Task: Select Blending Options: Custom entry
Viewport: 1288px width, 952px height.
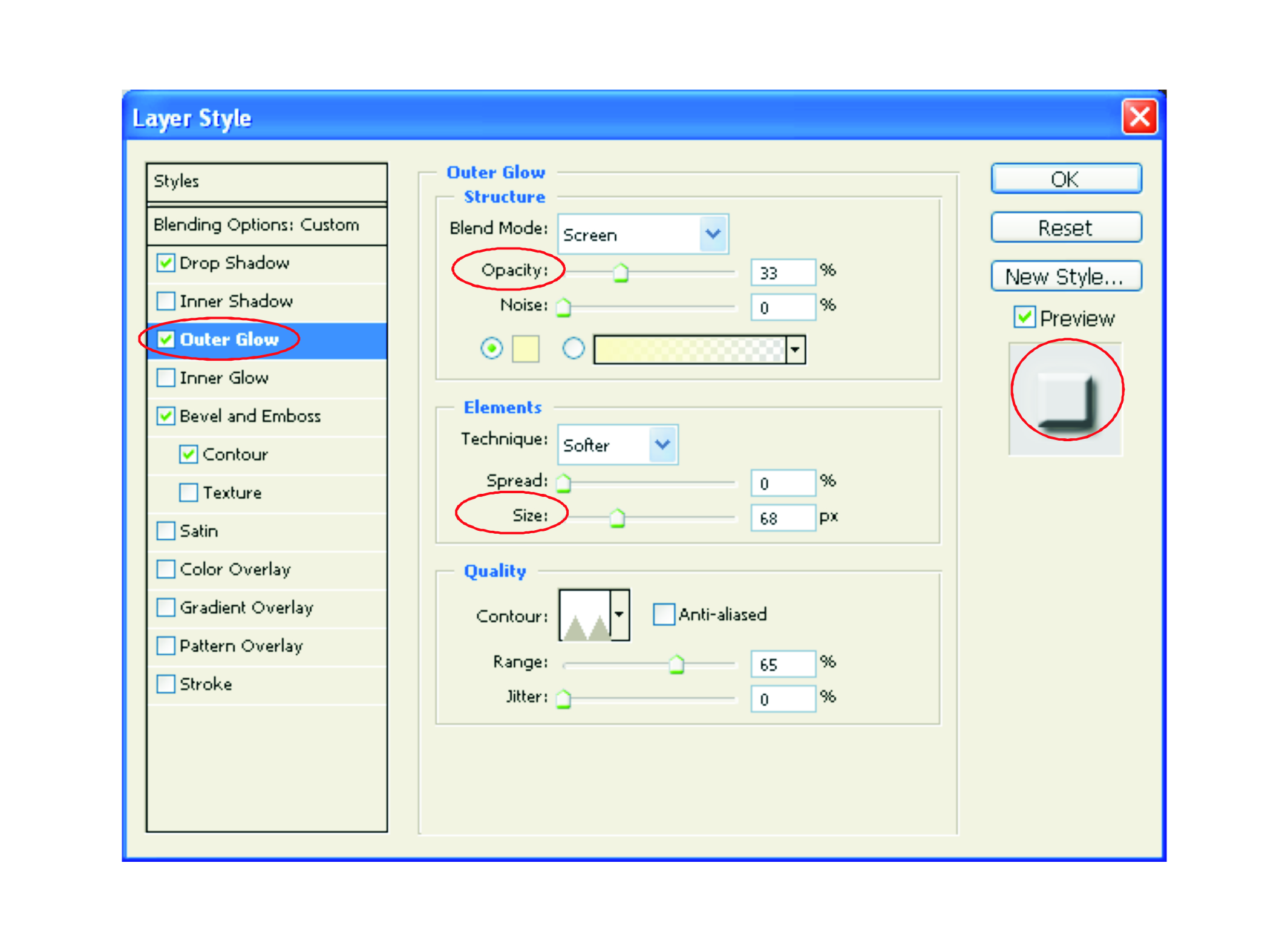Action: 256,225
